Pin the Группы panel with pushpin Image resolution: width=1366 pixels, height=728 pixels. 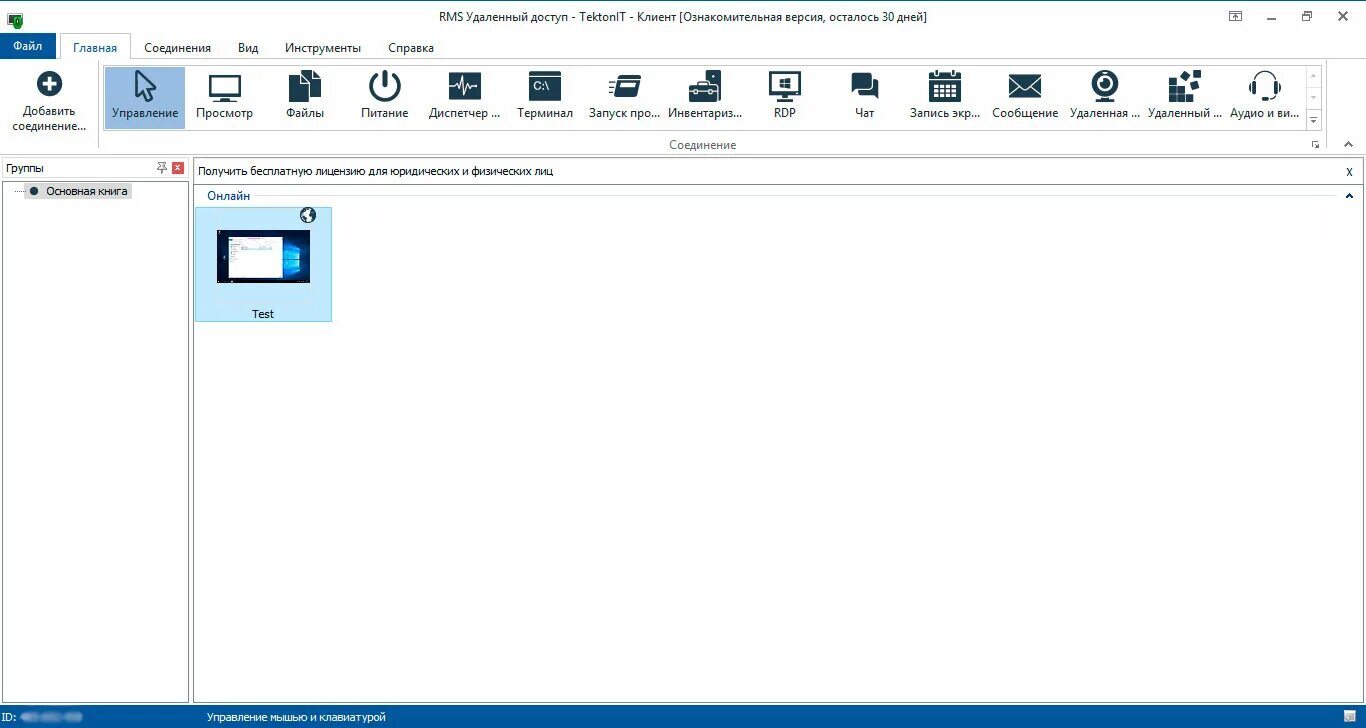tap(162, 168)
